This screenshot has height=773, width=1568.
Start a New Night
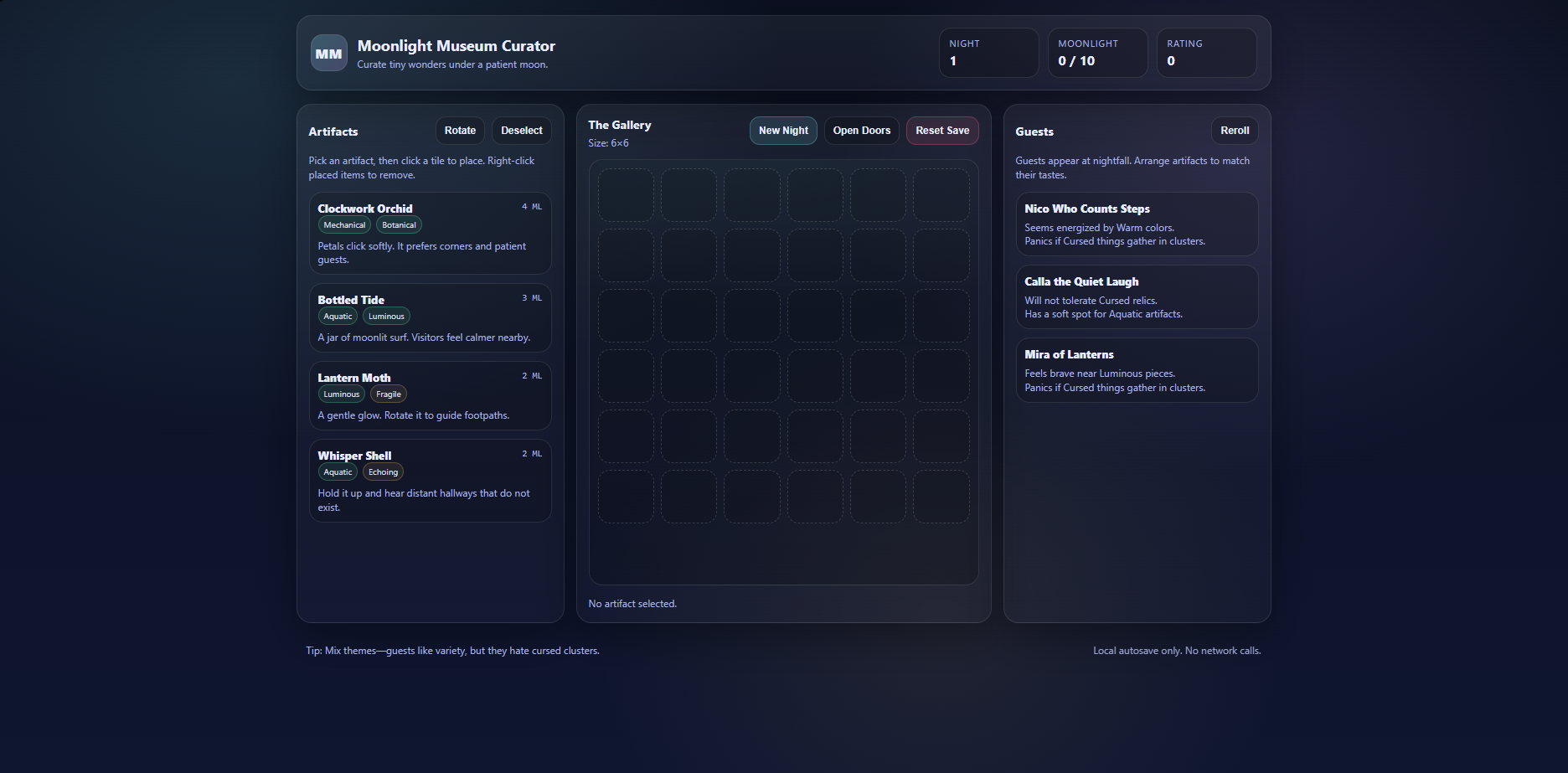(x=782, y=130)
